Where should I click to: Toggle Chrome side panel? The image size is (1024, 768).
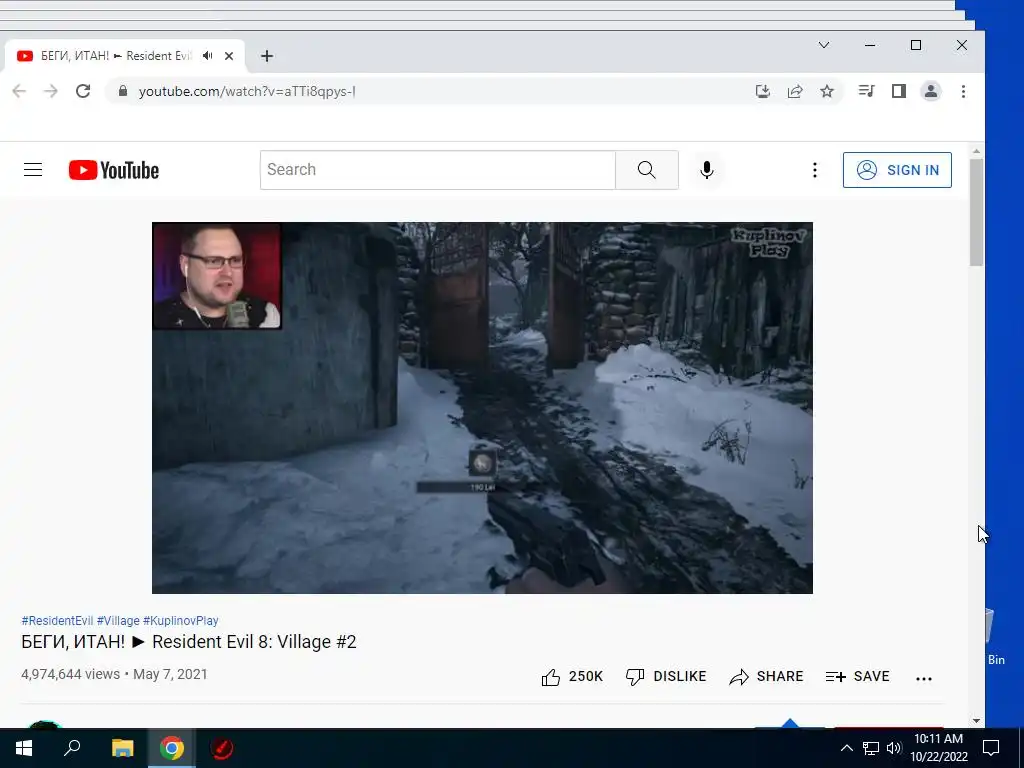(x=899, y=91)
